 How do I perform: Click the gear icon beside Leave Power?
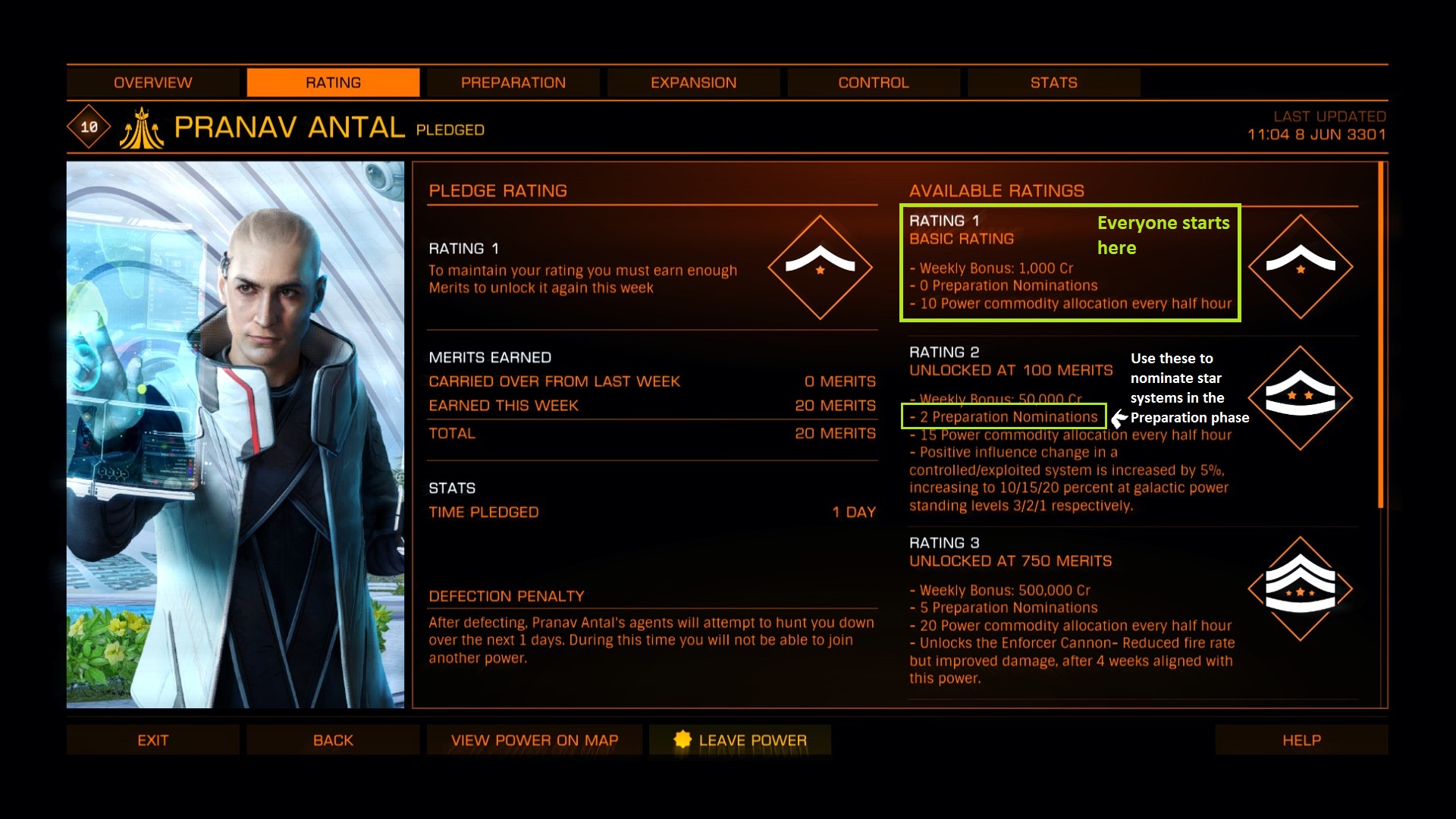pos(682,739)
